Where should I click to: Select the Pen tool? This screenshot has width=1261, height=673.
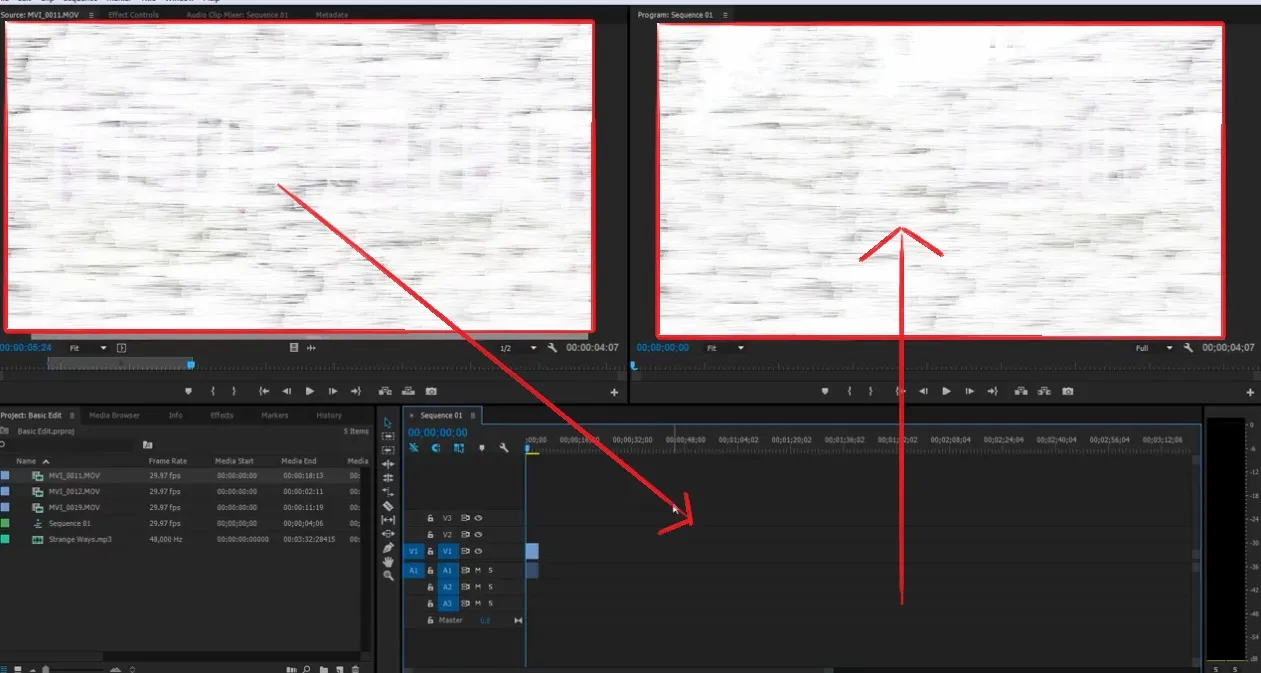(x=388, y=548)
